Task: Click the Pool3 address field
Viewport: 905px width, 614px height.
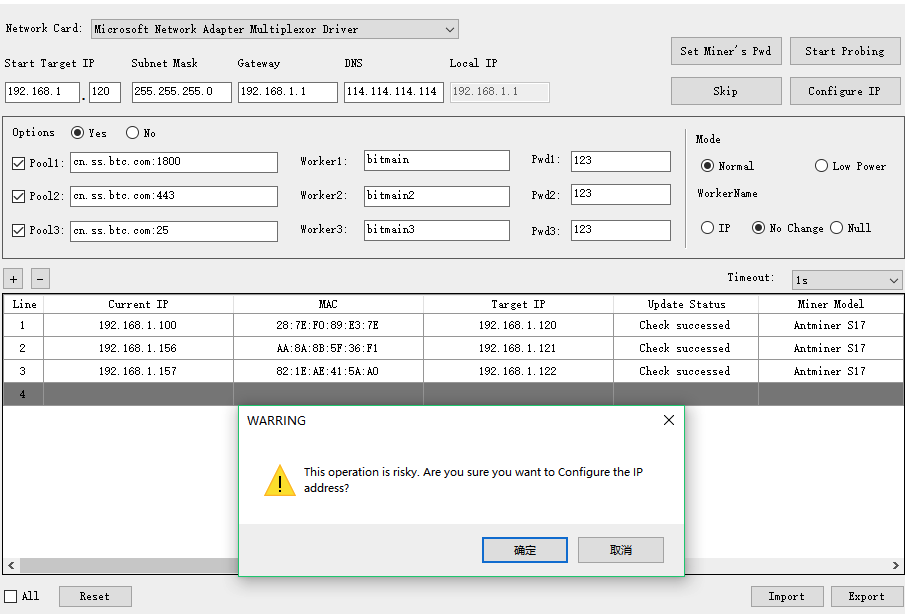Action: point(174,231)
